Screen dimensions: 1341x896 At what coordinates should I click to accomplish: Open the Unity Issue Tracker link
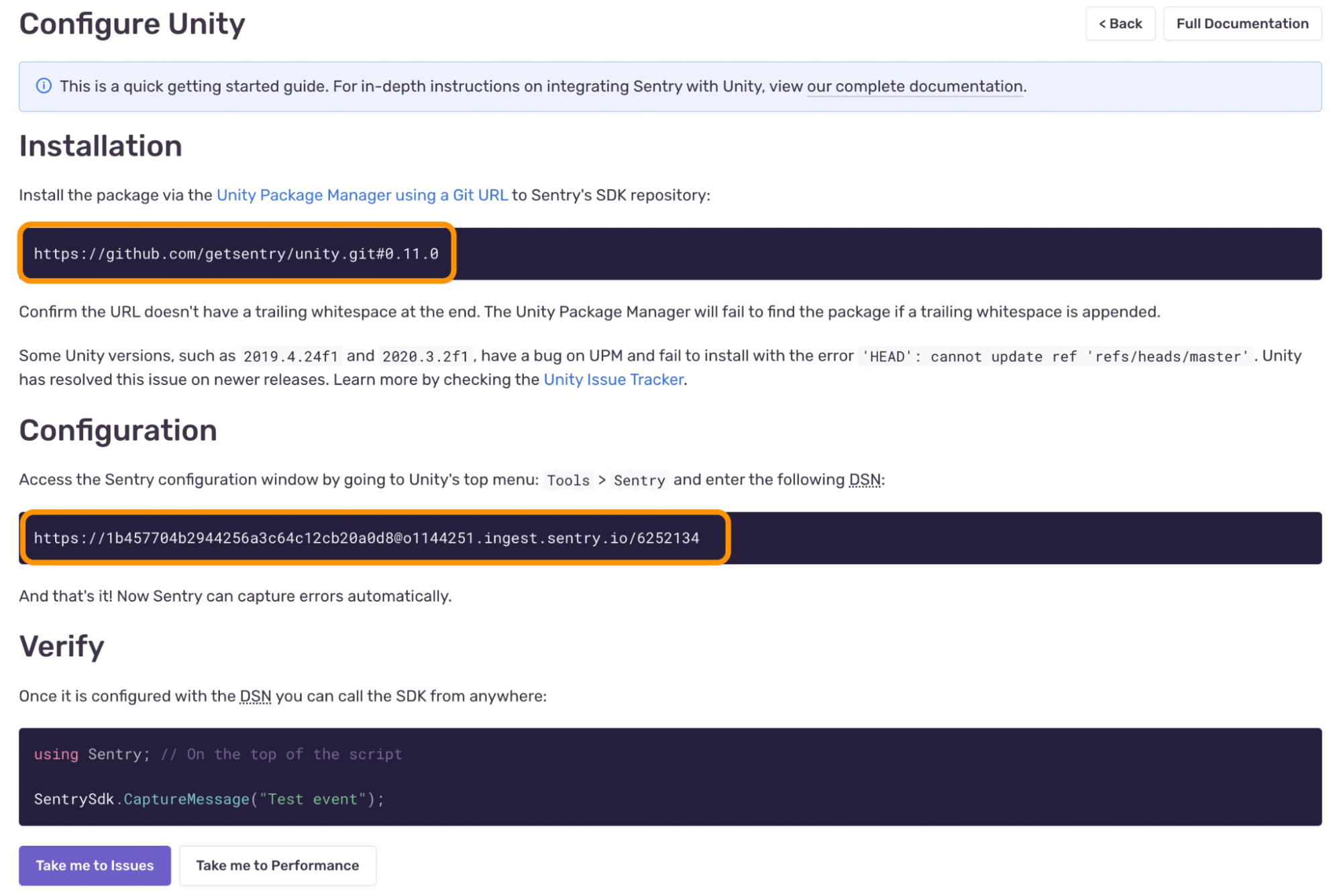(x=613, y=380)
